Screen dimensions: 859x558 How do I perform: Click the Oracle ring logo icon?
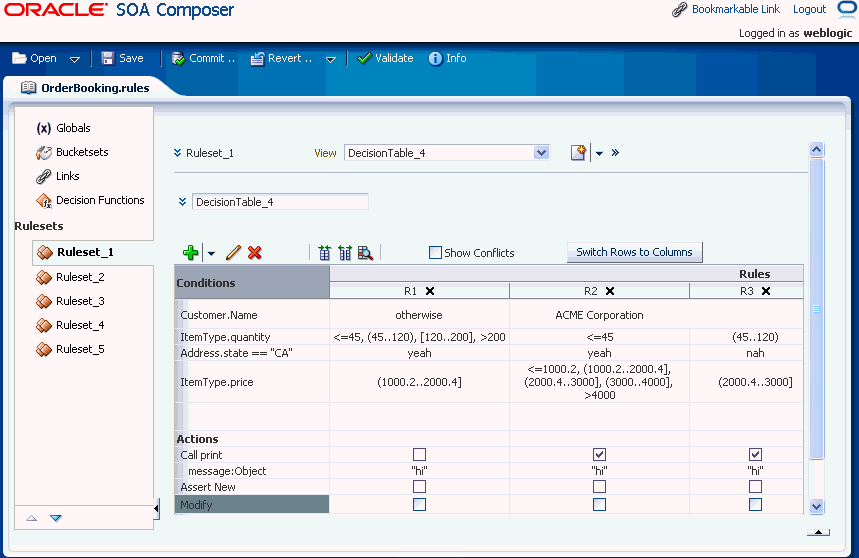tap(847, 9)
